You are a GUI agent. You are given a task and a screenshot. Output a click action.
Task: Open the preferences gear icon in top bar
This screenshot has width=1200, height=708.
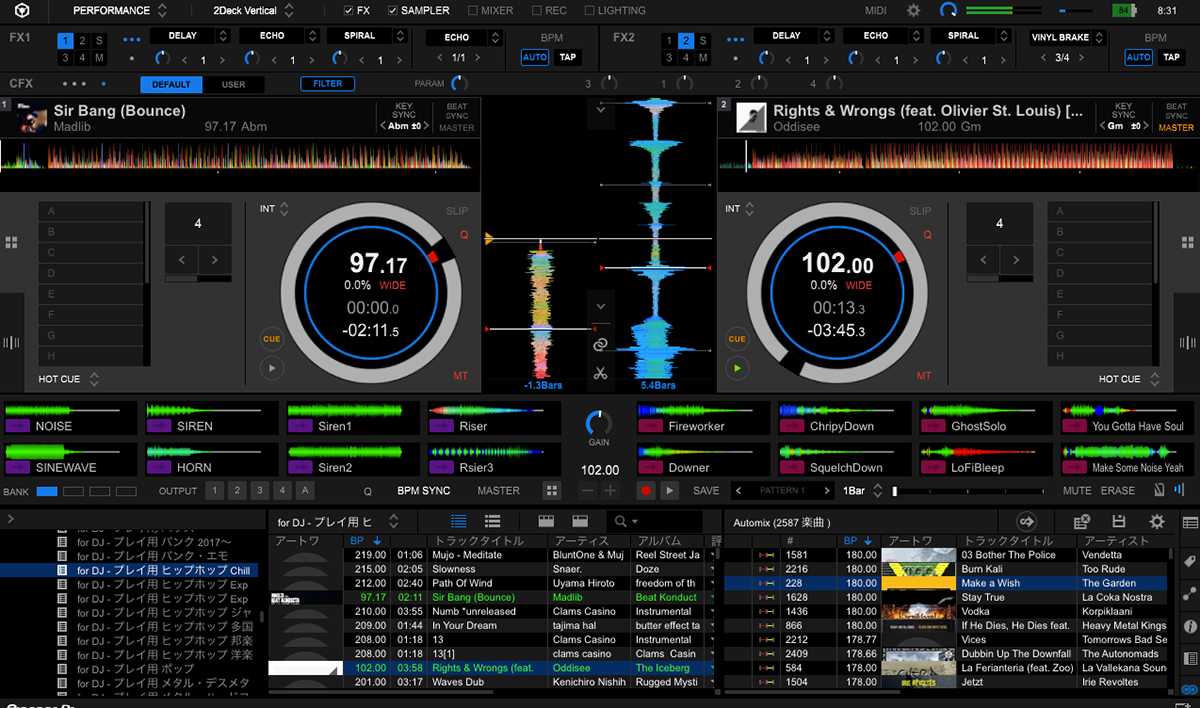[x=913, y=10]
